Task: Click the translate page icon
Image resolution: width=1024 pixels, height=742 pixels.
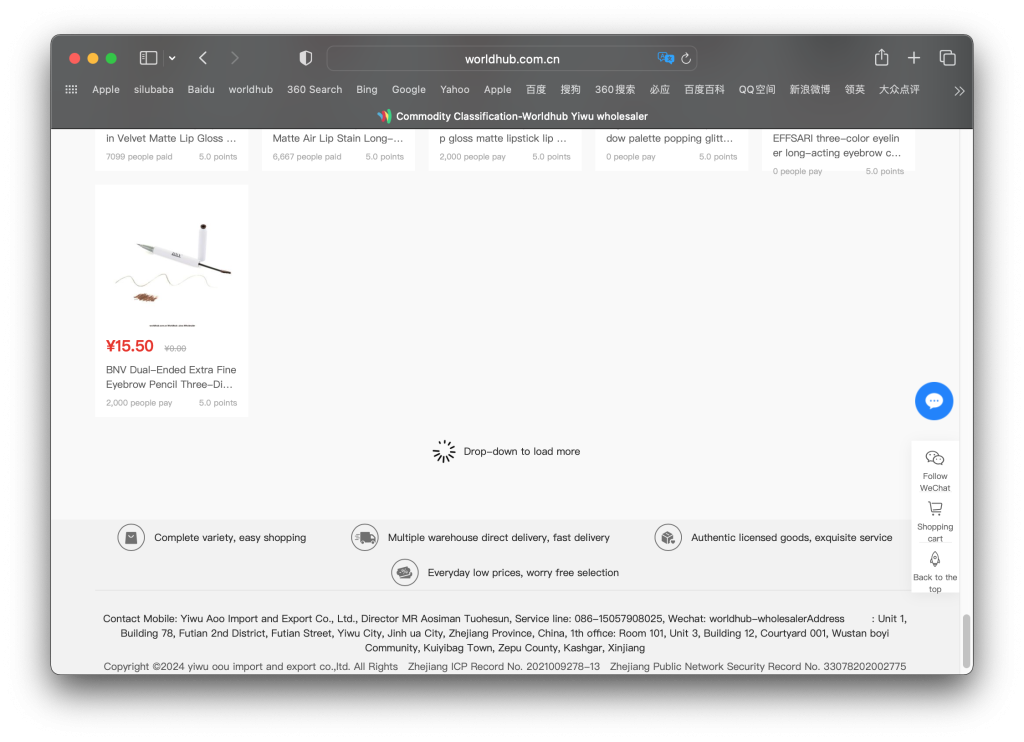Action: [665, 58]
